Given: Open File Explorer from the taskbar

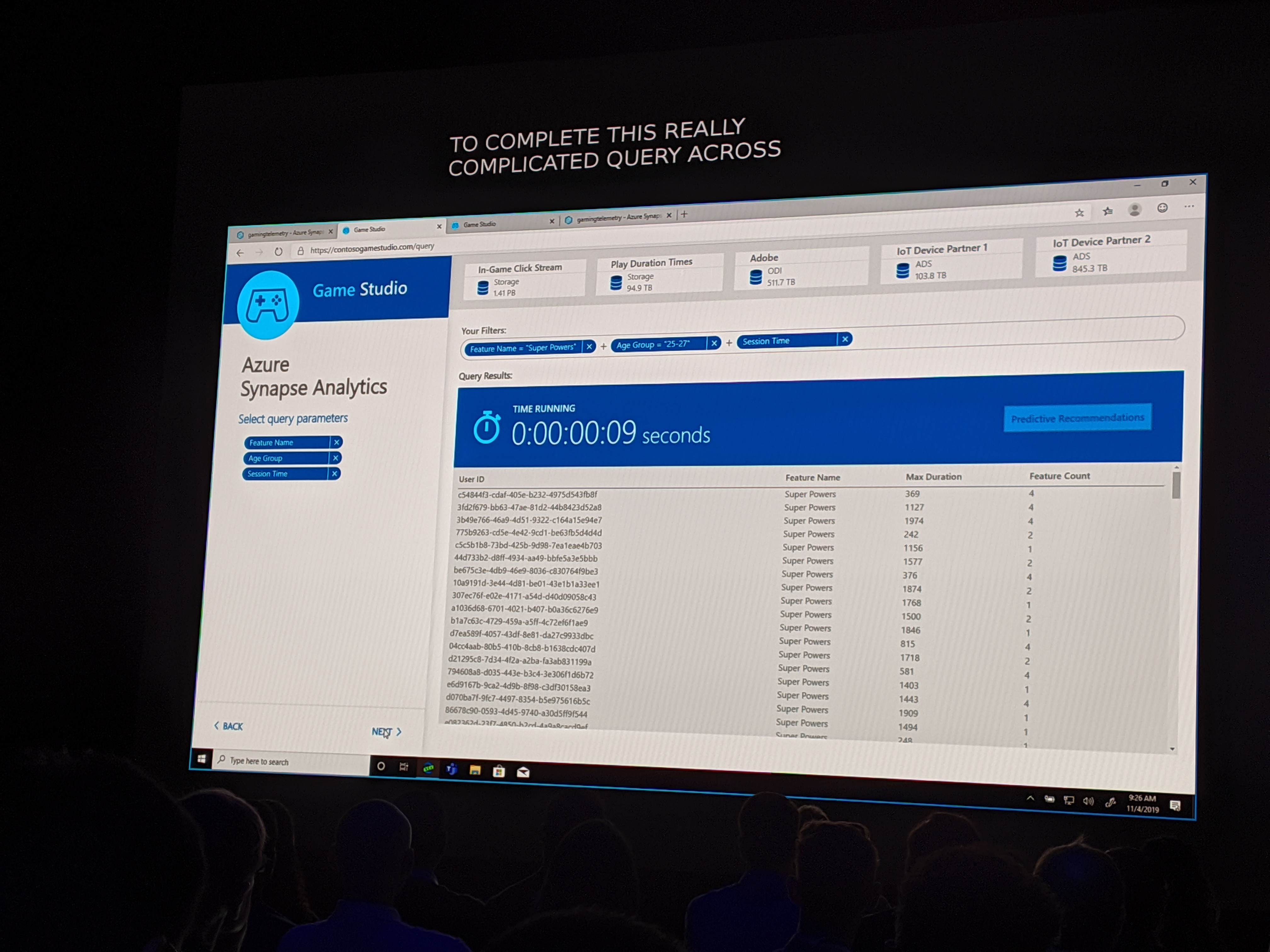Looking at the screenshot, I should tap(475, 771).
